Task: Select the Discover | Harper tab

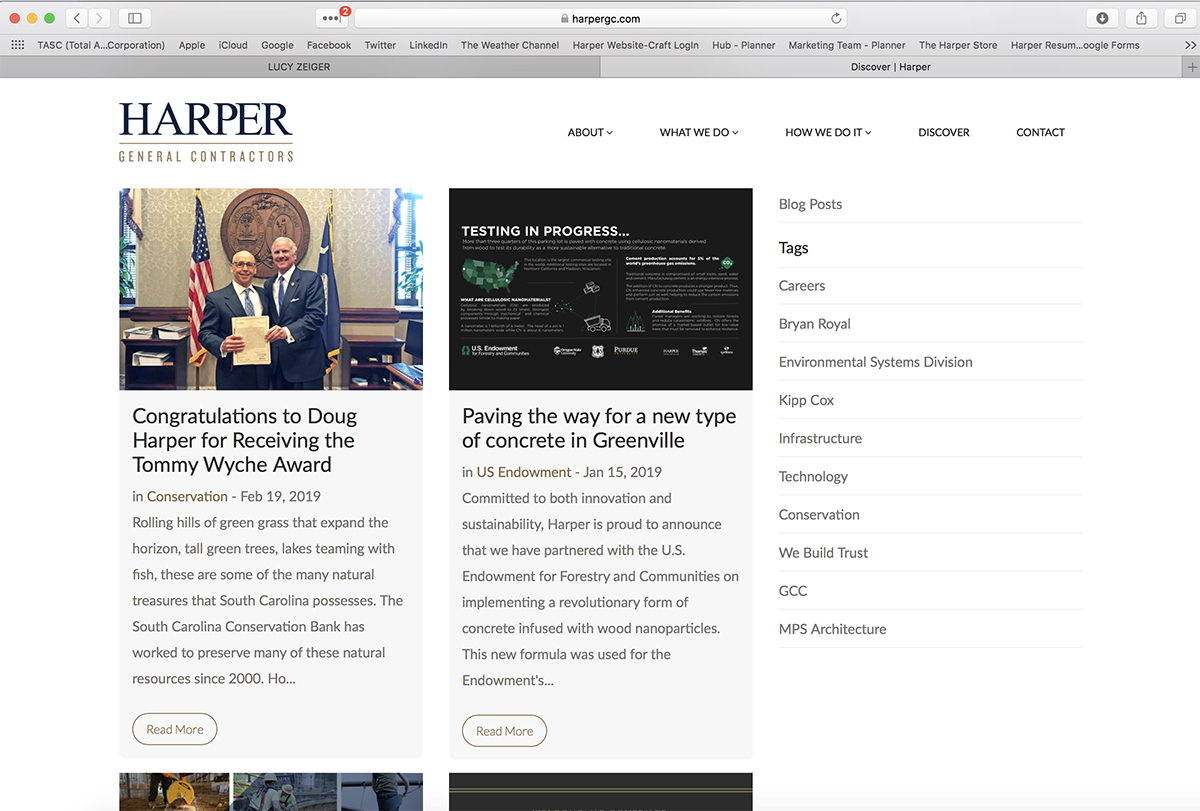Action: (891, 66)
